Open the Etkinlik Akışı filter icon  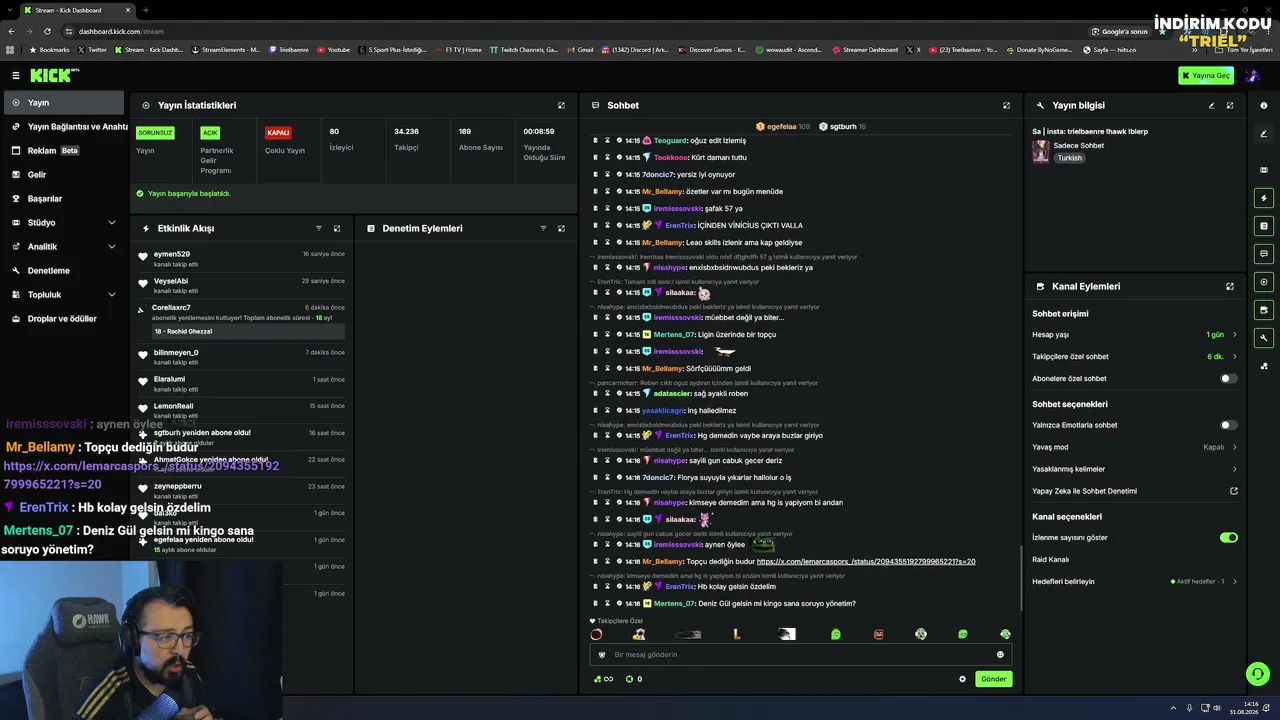click(x=319, y=228)
